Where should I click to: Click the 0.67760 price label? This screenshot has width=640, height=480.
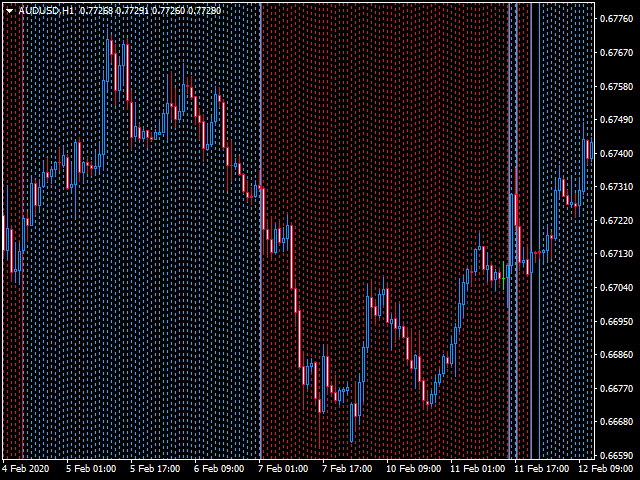[616, 19]
